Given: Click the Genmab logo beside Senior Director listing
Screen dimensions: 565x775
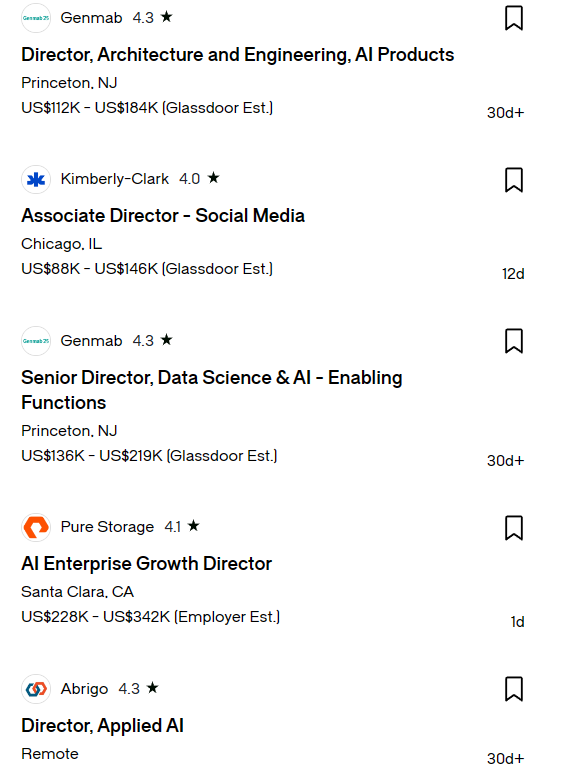Looking at the screenshot, I should tap(36, 341).
